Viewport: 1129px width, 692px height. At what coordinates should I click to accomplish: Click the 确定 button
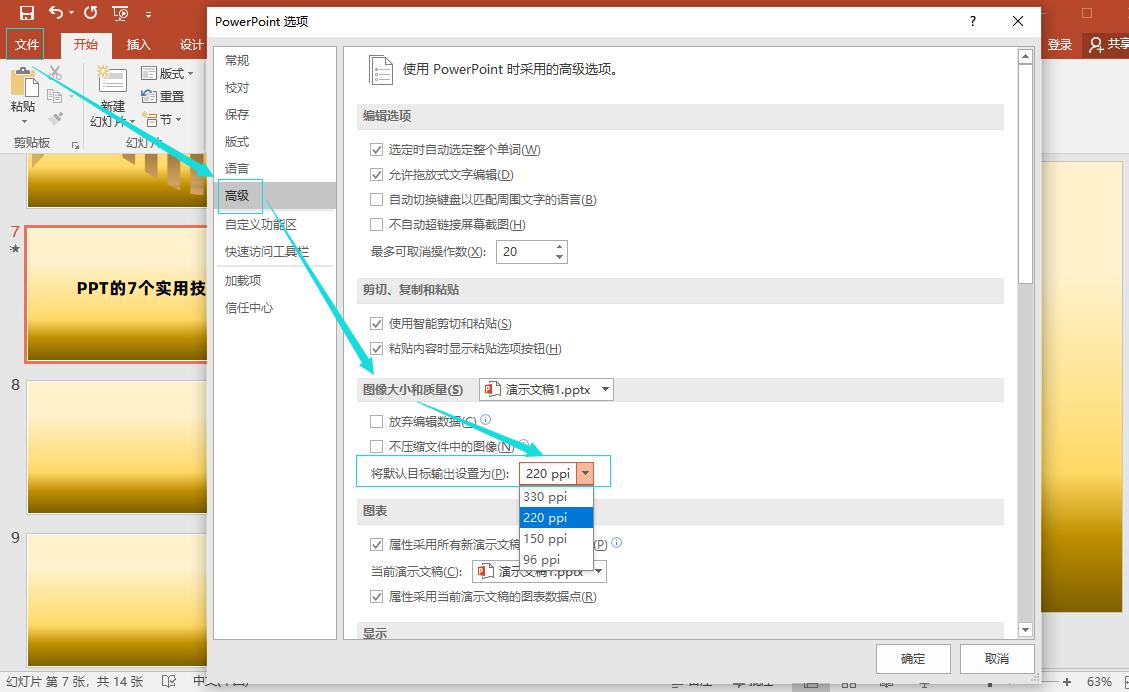[912, 658]
